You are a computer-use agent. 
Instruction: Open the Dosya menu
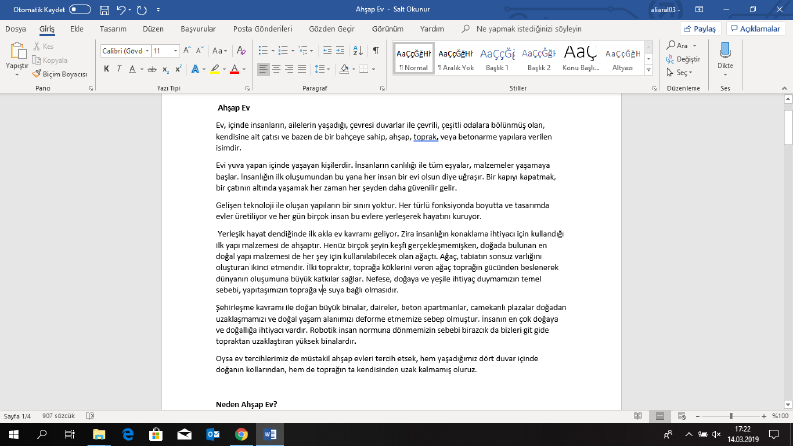(x=16, y=29)
